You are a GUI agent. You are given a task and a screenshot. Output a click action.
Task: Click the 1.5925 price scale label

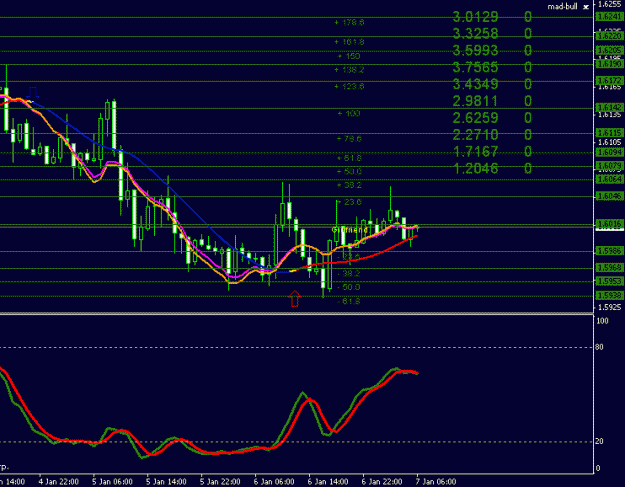(609, 307)
